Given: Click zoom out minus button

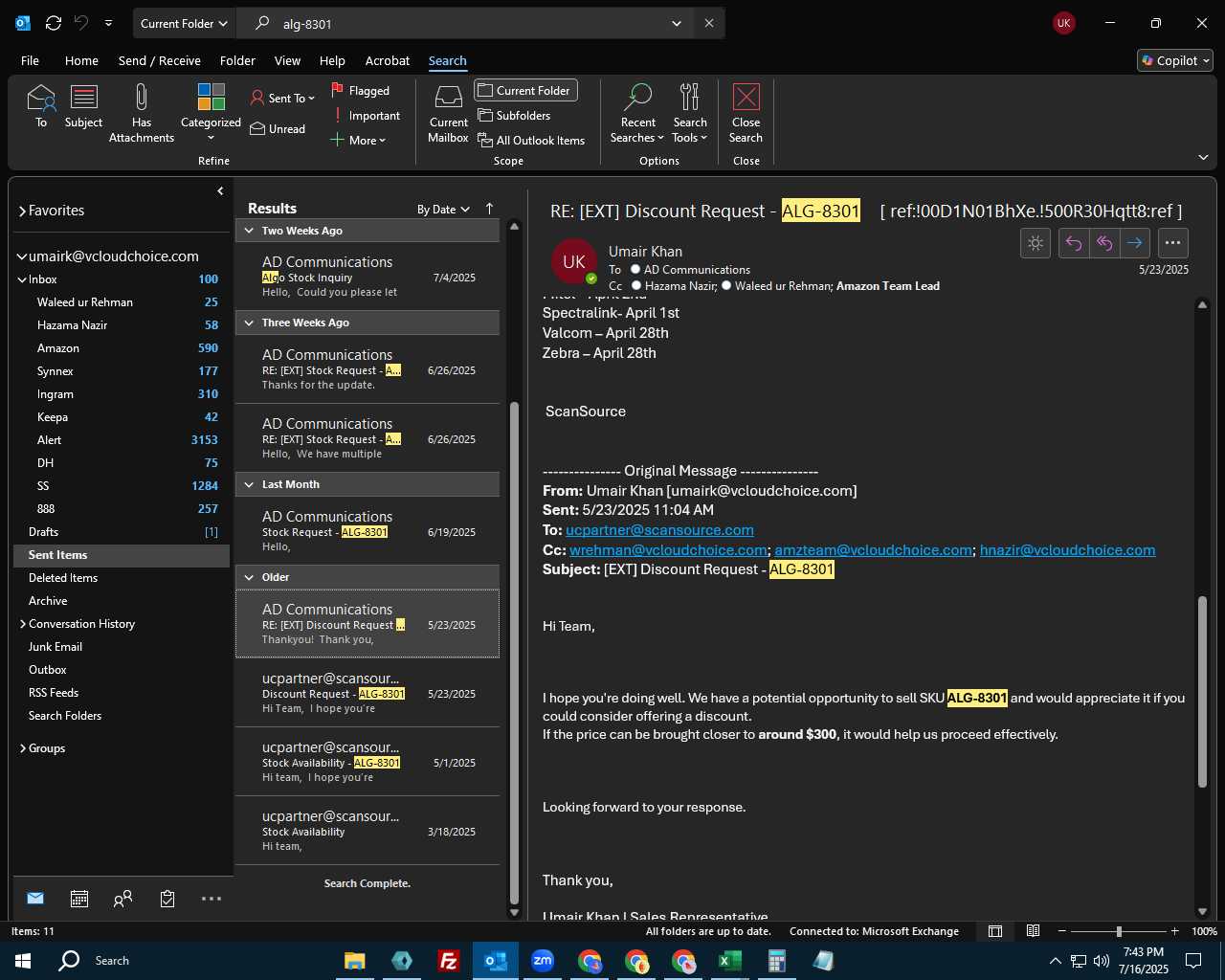Looking at the screenshot, I should click(1061, 931).
